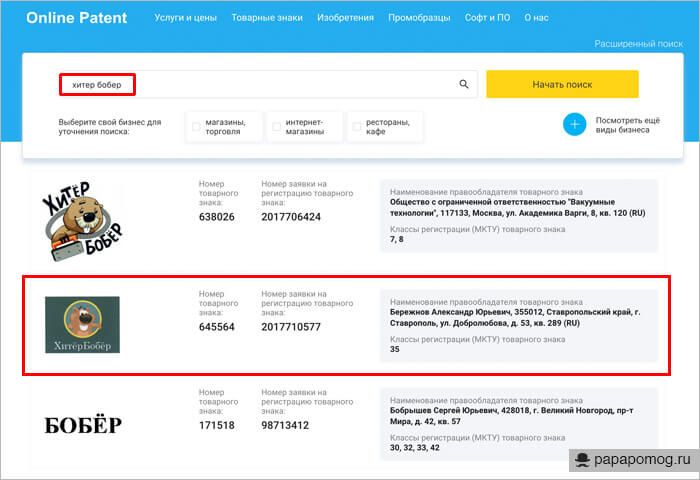The height and width of the screenshot is (480, 700).
Task: Check the магазины, торговля checkbox
Action: (x=196, y=127)
